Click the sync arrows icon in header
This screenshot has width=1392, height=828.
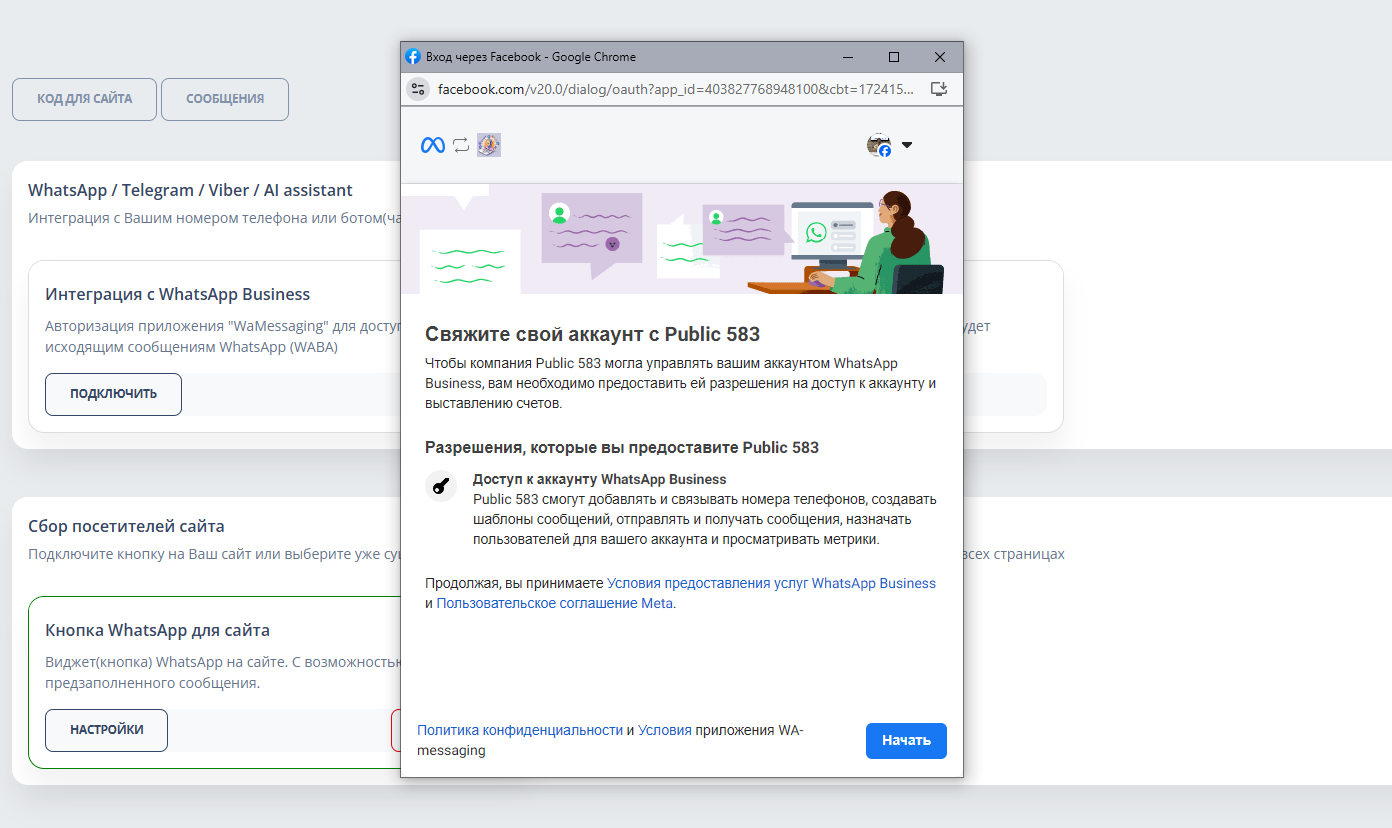(x=461, y=145)
